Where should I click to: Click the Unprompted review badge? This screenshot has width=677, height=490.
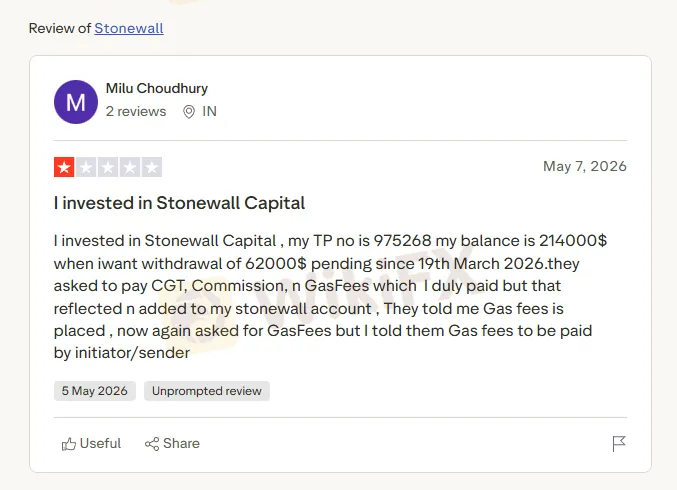coord(207,391)
